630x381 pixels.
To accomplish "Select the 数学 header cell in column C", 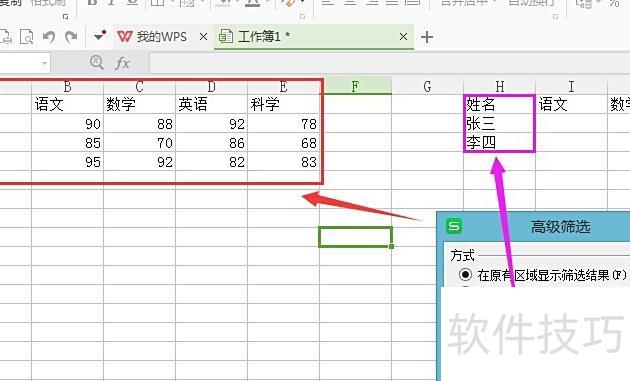I will tap(139, 104).
